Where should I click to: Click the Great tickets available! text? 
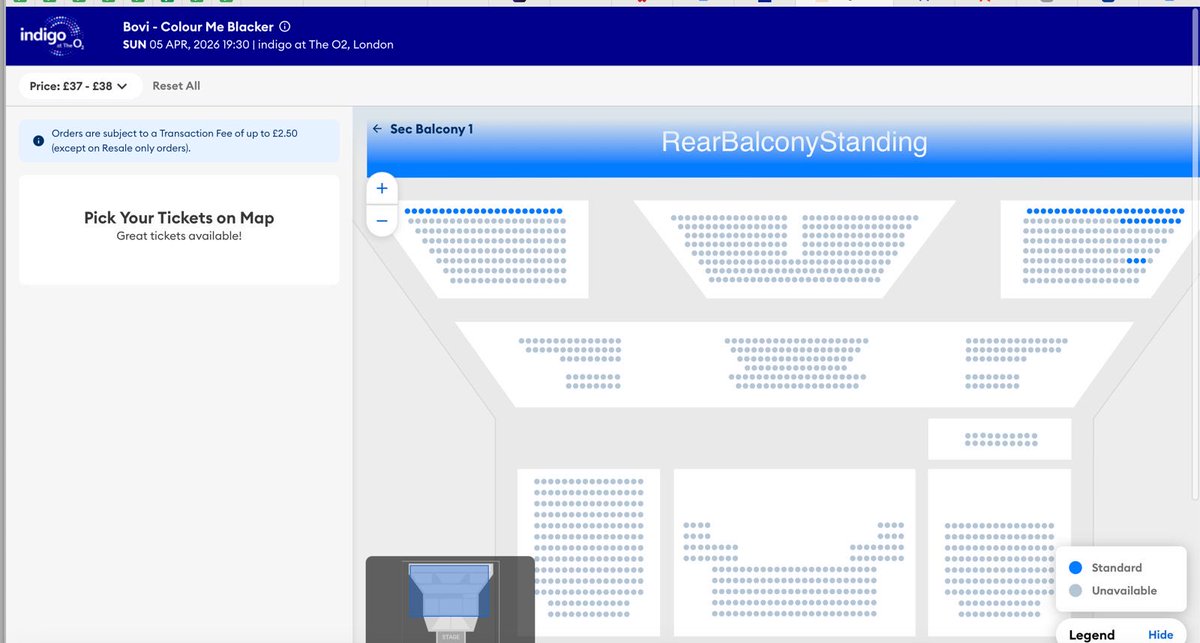[x=179, y=236]
